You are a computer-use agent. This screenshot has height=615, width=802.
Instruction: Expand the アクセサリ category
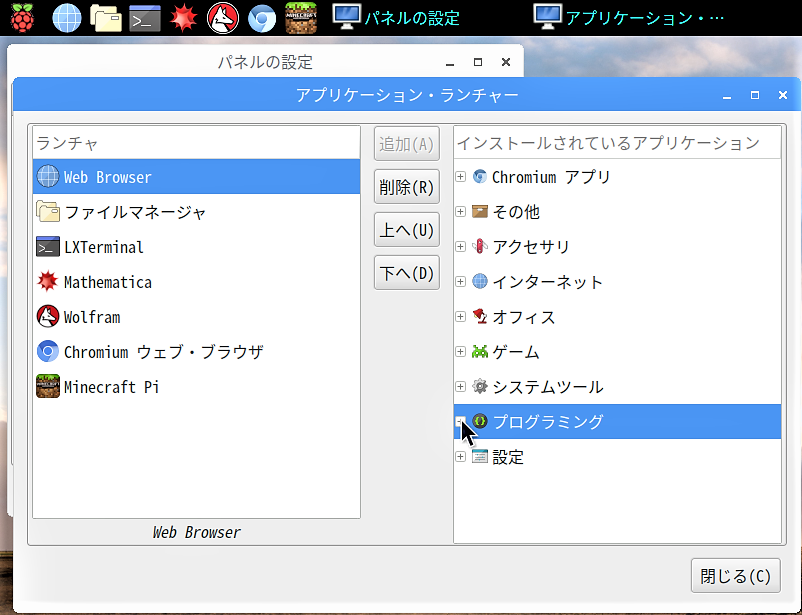point(460,247)
